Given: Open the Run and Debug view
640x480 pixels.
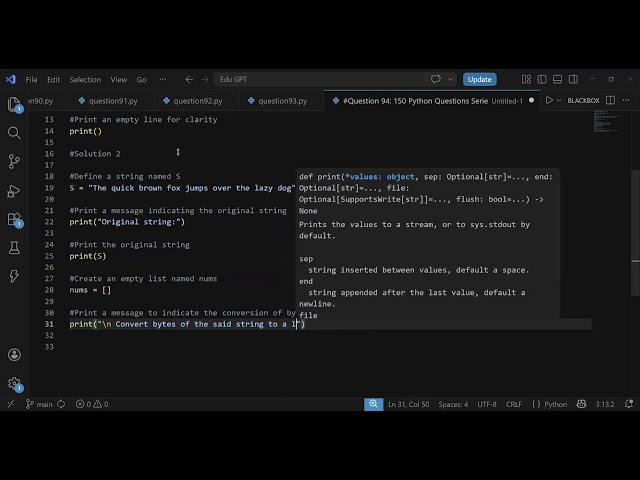Looking at the screenshot, I should click(14, 191).
